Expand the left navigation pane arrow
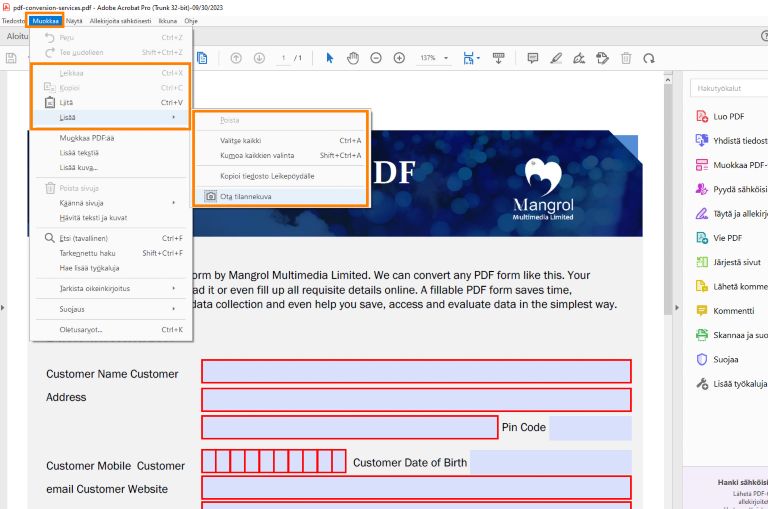The height and width of the screenshot is (509, 768). (3, 308)
